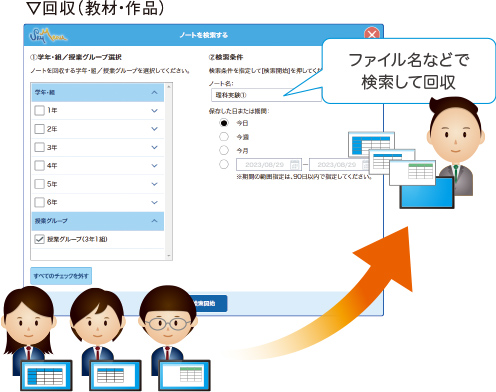Image resolution: width=496 pixels, height=392 pixels.
Task: Click the grade list scrollbar down arrow
Action: [169, 256]
